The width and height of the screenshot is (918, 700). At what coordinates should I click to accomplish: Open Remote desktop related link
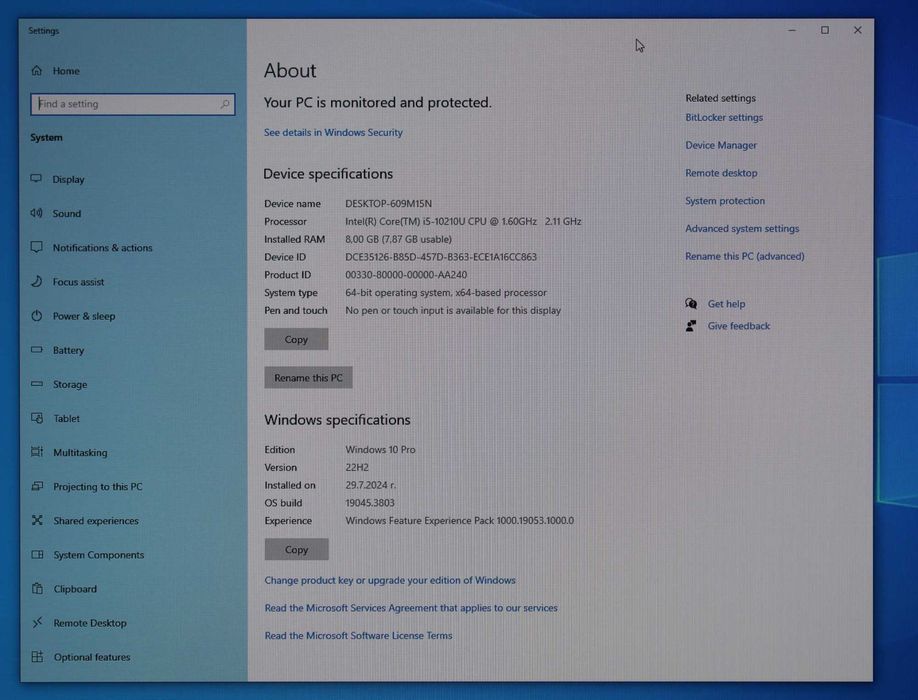coord(721,173)
